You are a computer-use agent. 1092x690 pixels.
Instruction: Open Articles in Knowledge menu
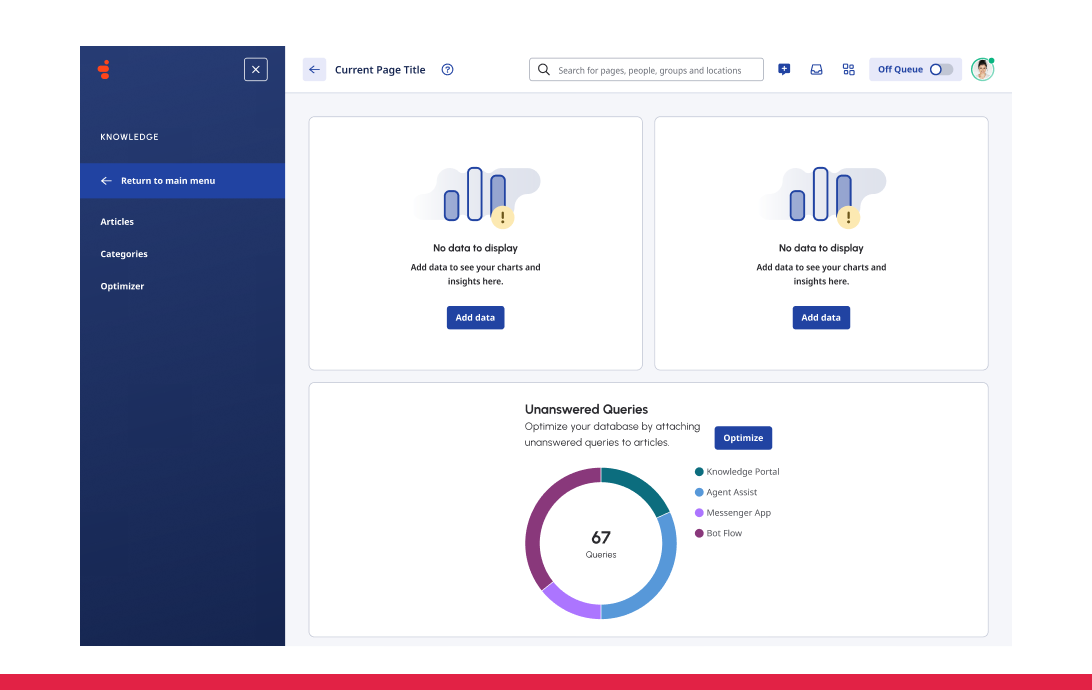117,222
